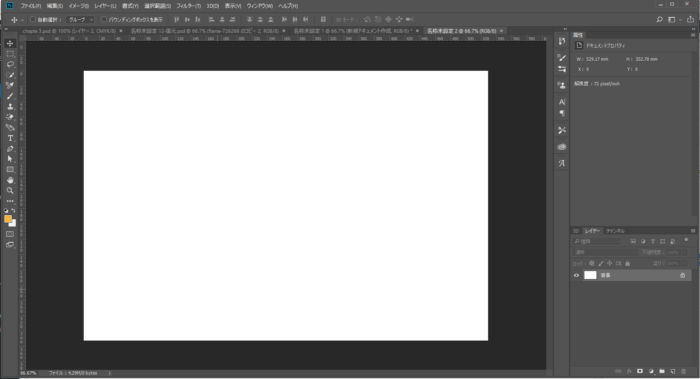Create a new layer with panel icon
The height and width of the screenshot is (379, 700).
click(673, 371)
